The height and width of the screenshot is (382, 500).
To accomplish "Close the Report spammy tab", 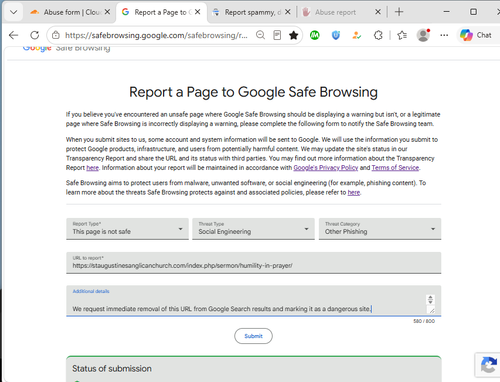I will click(x=288, y=12).
